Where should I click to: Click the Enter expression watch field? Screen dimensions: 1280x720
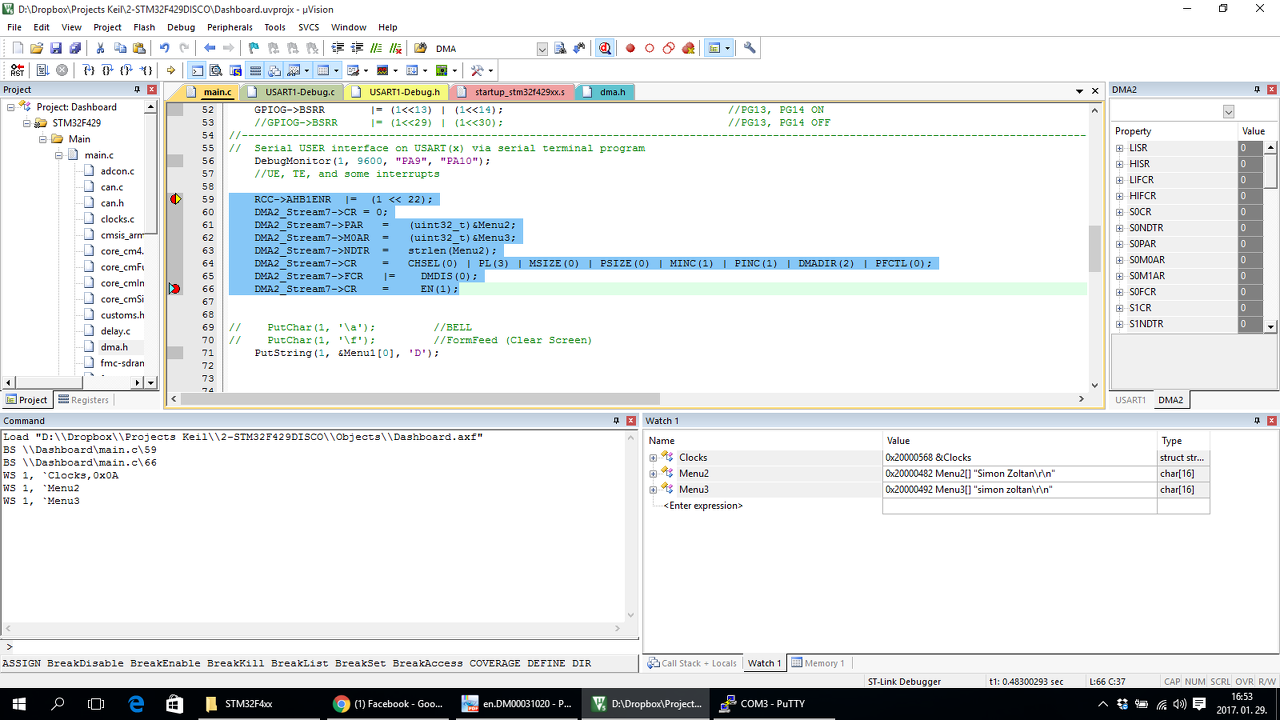pos(703,506)
